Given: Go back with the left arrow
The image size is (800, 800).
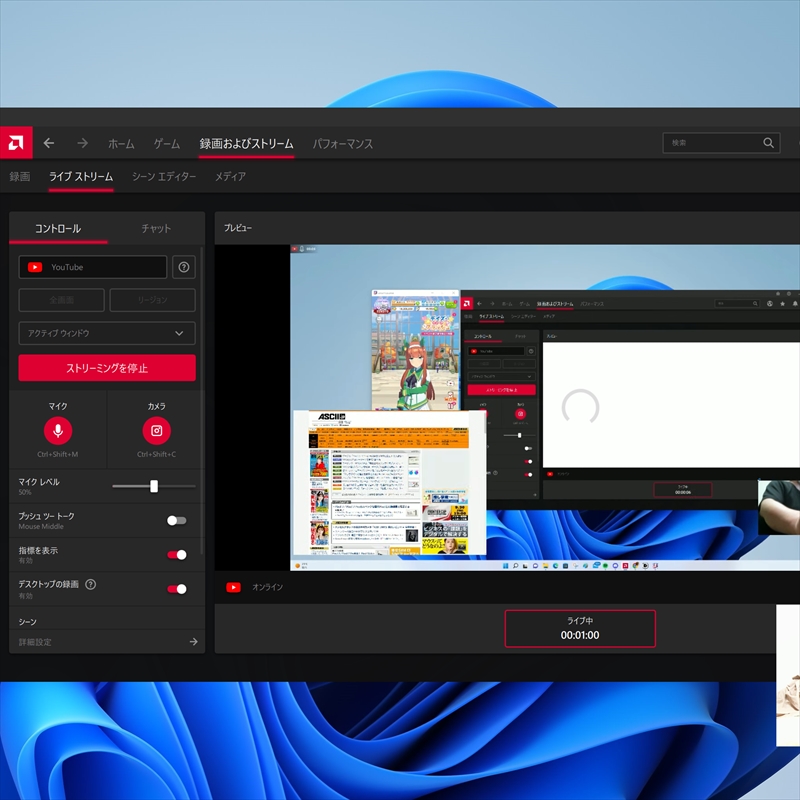Looking at the screenshot, I should point(49,143).
